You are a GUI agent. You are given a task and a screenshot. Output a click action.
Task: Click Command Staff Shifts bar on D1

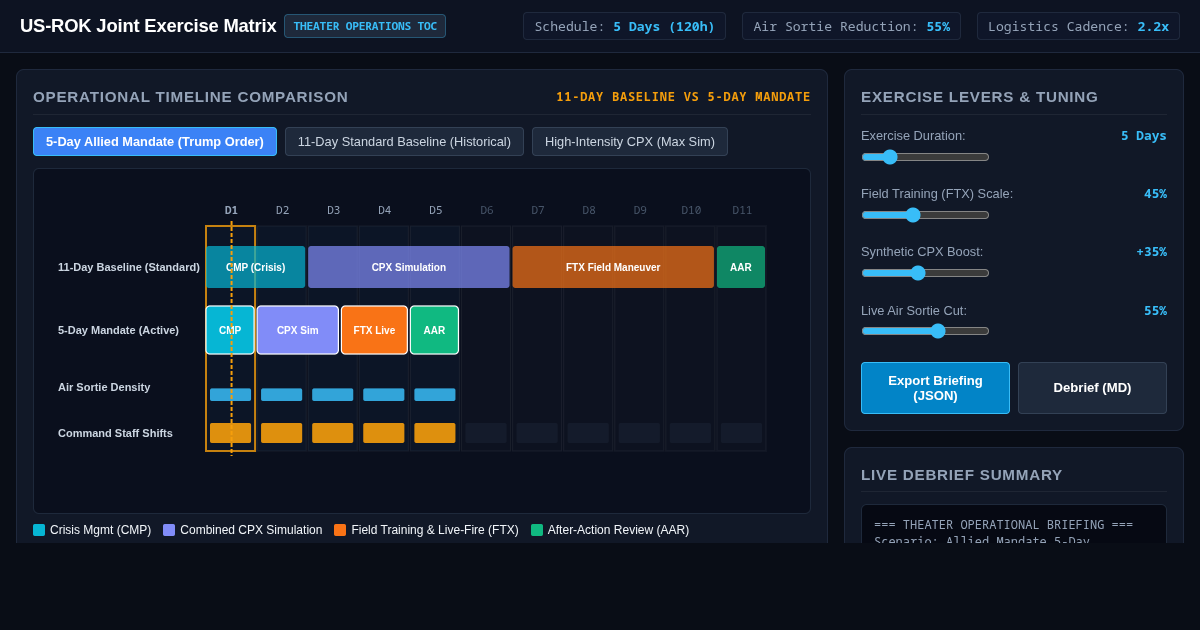click(230, 433)
